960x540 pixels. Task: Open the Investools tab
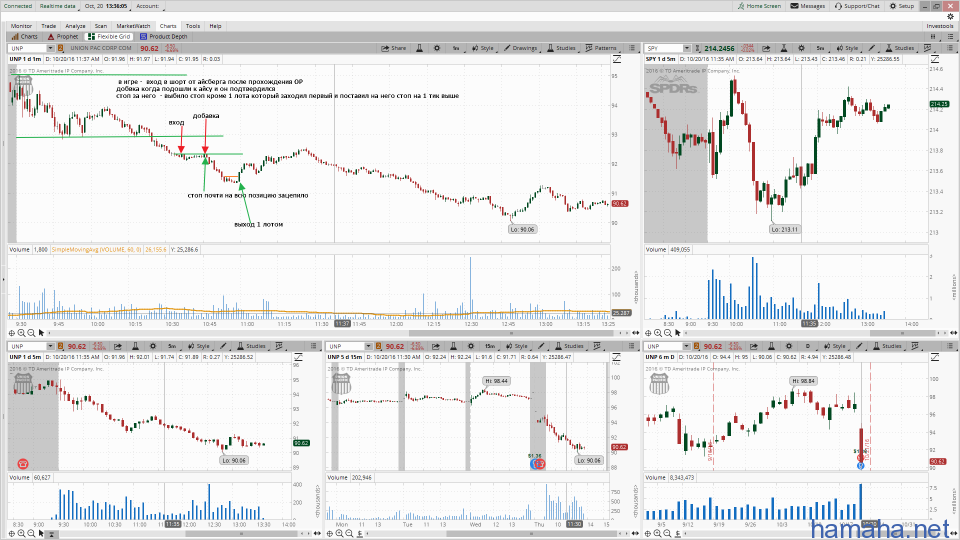pos(940,26)
